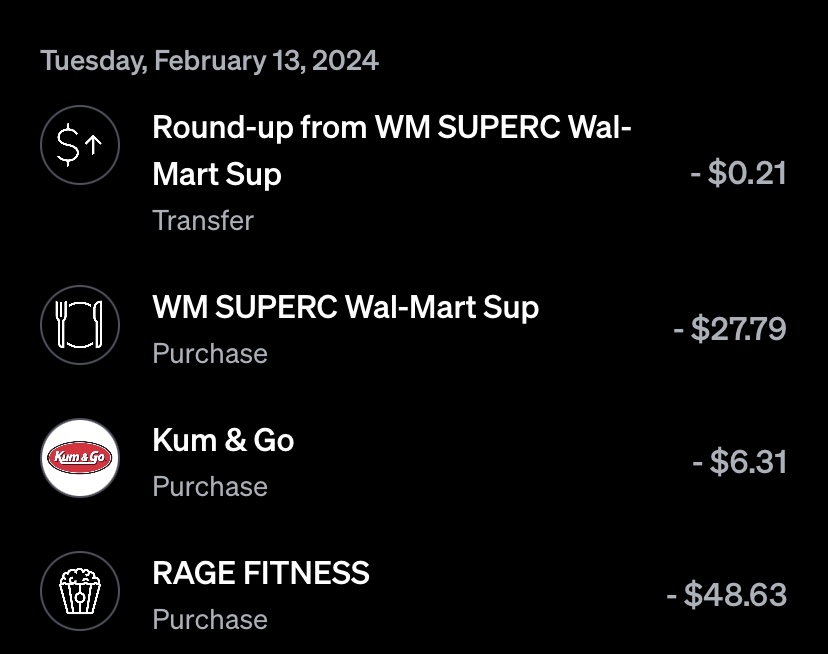Screen dimensions: 828x654
Task: Tap the minus sign before $48.63
Action: (x=672, y=595)
